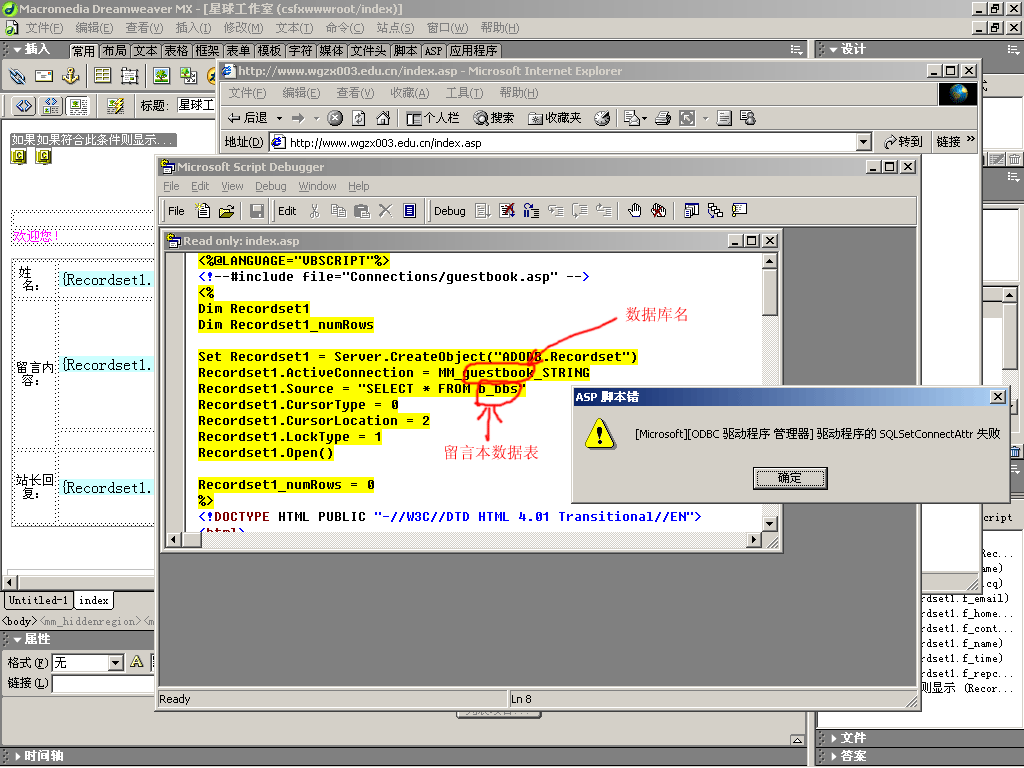Click the Save icon in Script Debugger toolbar

[x=257, y=211]
